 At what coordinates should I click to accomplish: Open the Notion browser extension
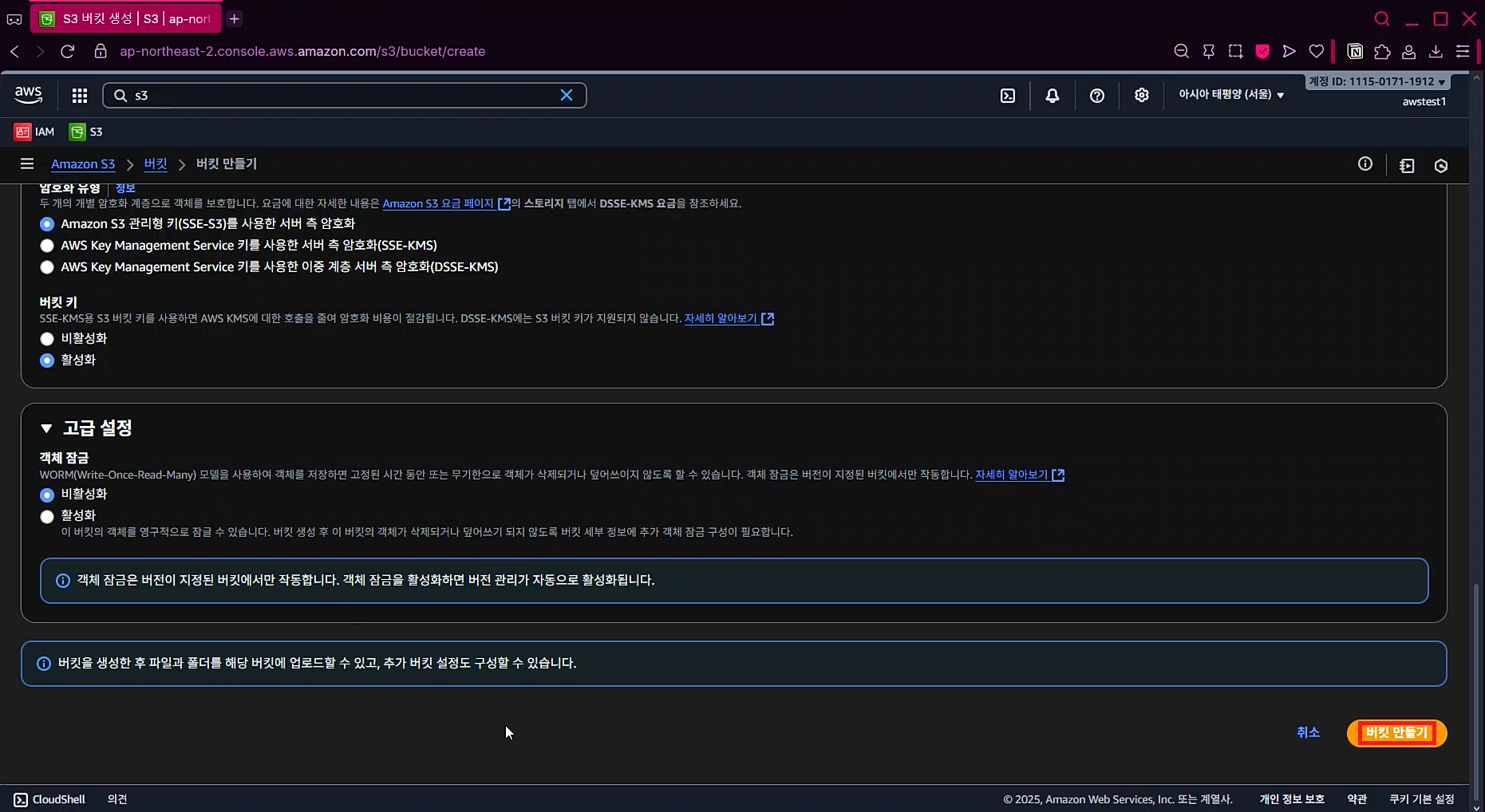tap(1355, 51)
